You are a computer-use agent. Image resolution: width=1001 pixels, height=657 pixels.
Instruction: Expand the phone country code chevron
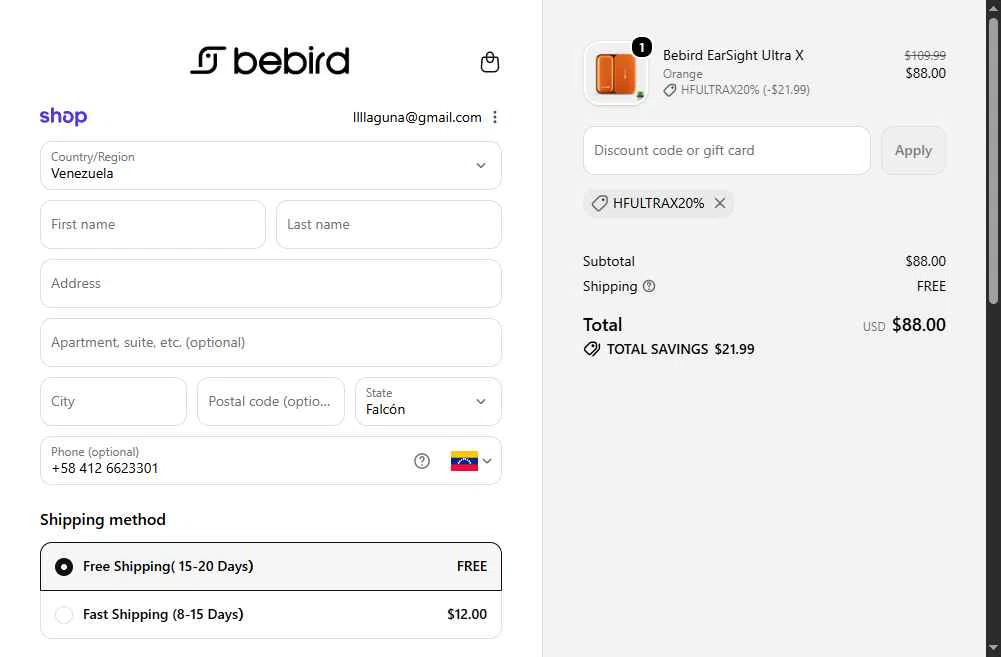tap(487, 461)
